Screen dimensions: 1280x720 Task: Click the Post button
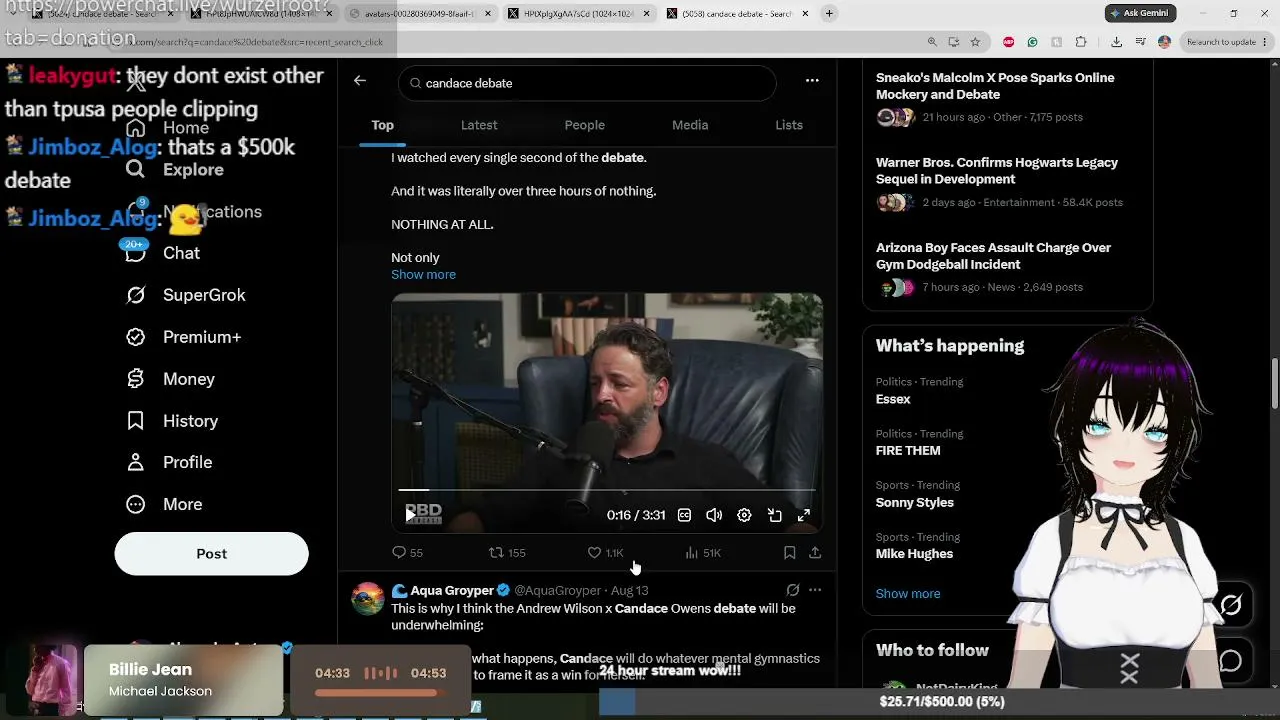pos(211,553)
